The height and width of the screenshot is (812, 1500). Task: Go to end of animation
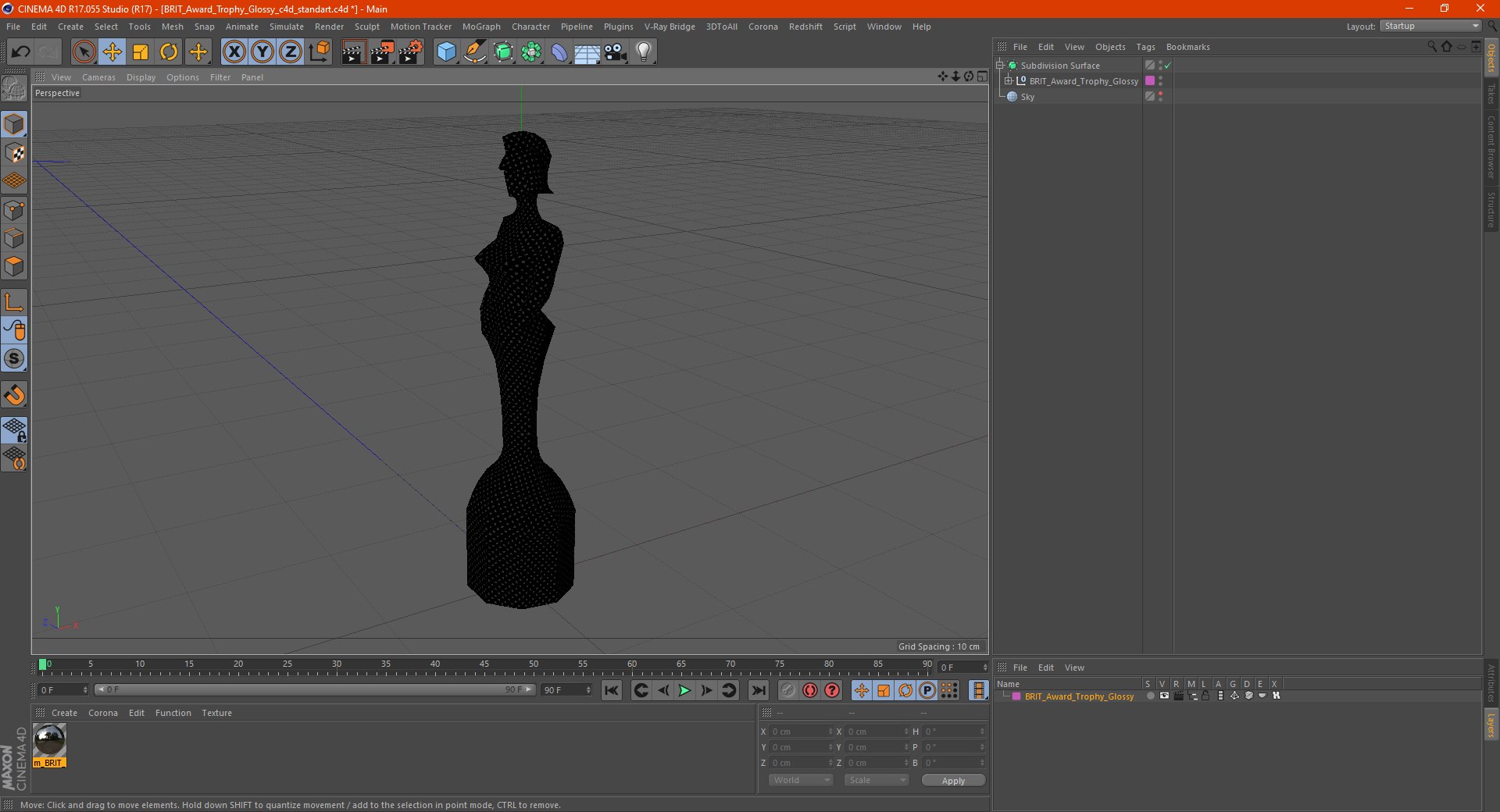tap(758, 690)
